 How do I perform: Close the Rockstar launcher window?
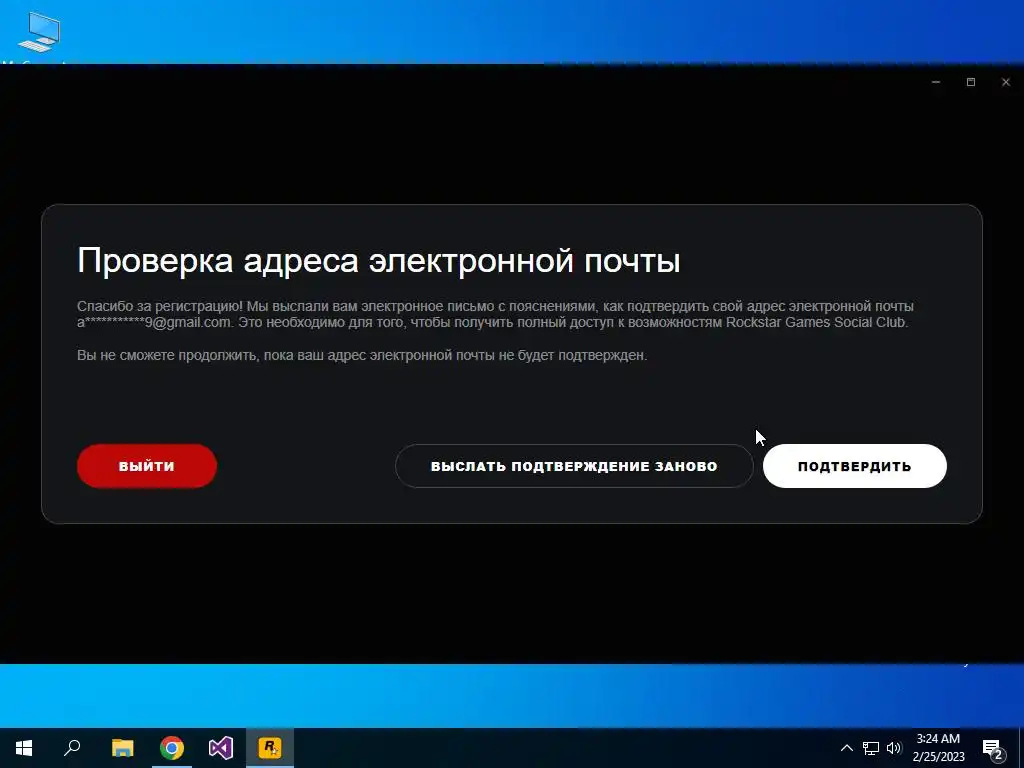point(1006,82)
